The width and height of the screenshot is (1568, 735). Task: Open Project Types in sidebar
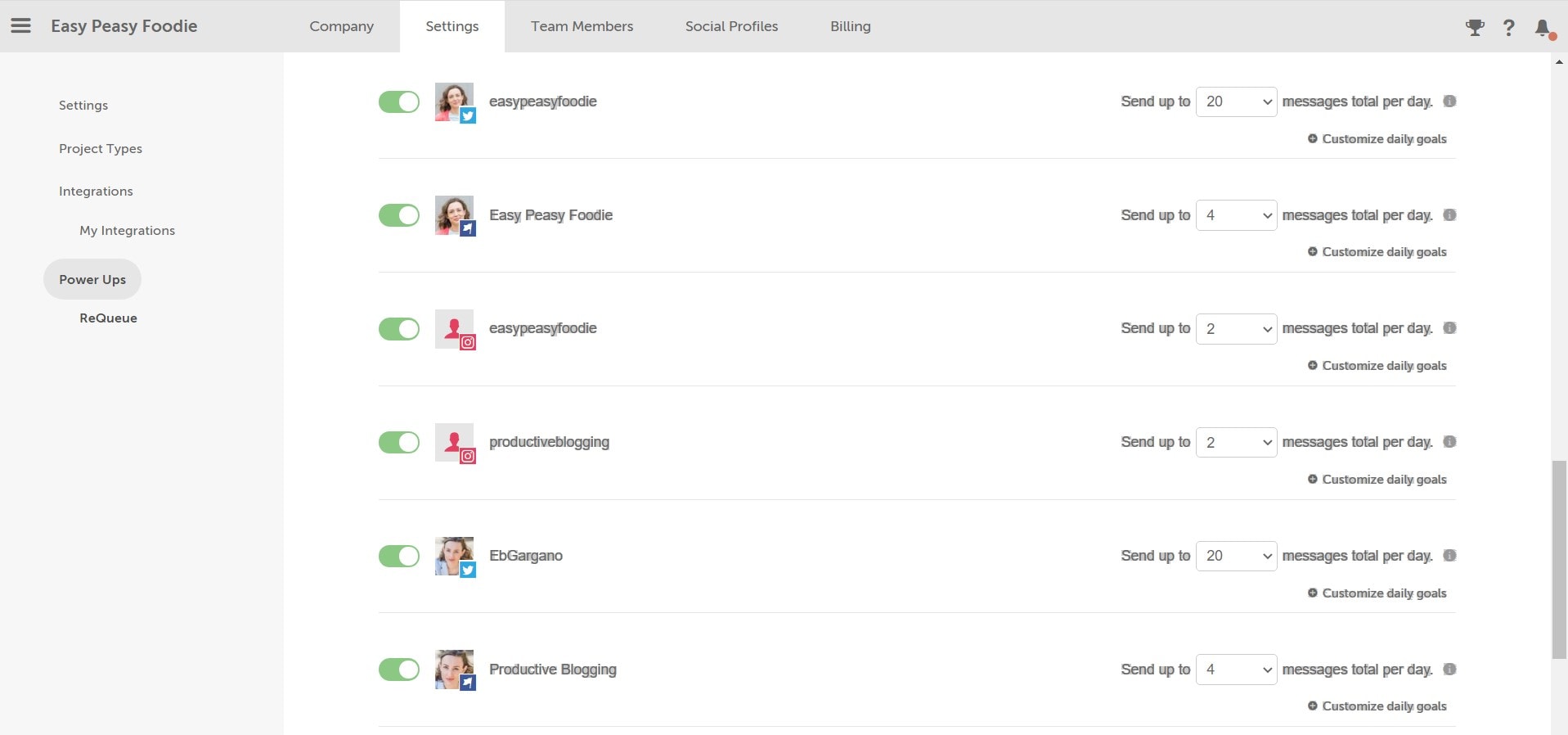point(101,149)
